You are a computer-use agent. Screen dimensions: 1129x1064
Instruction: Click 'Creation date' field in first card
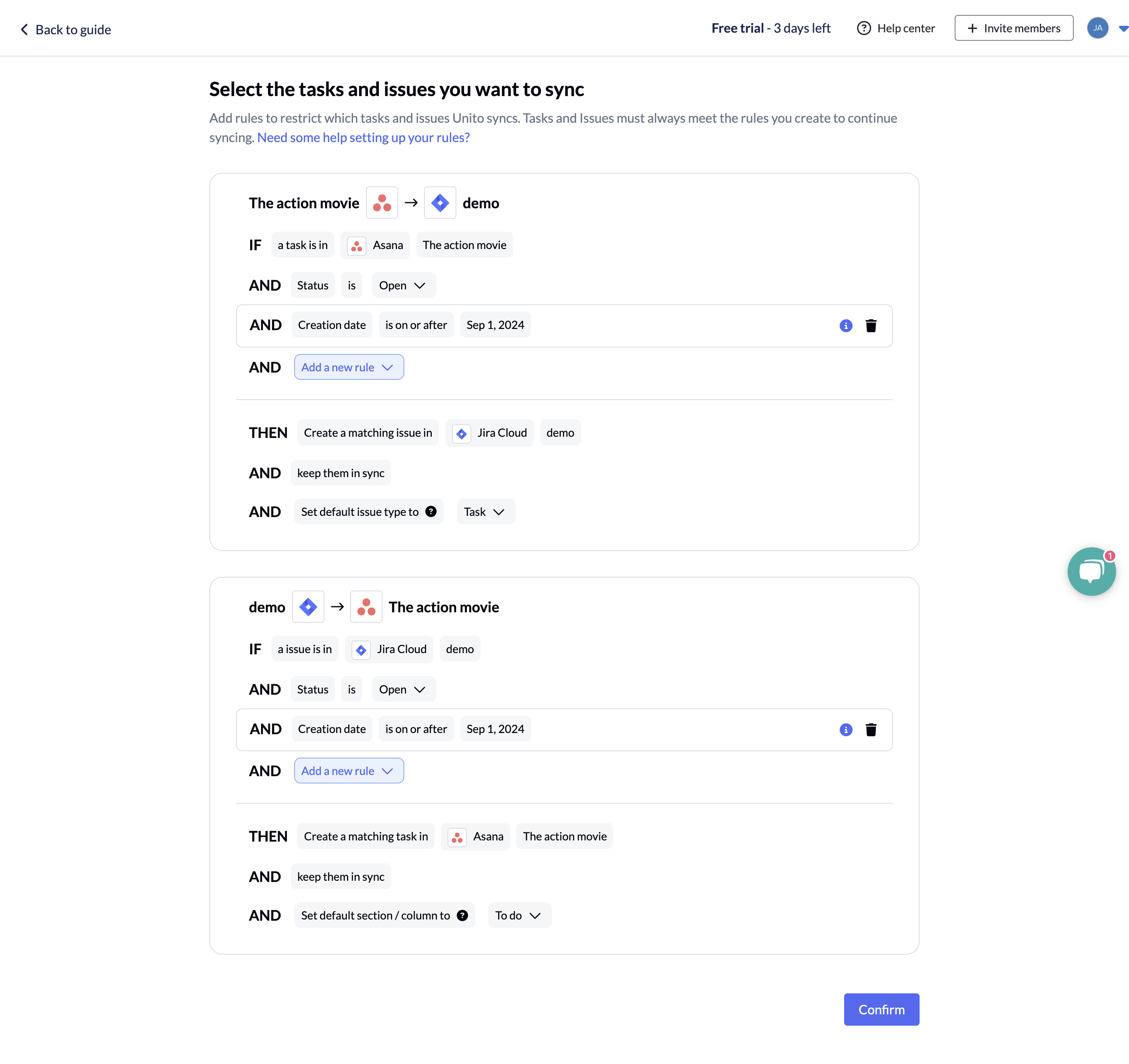point(332,325)
